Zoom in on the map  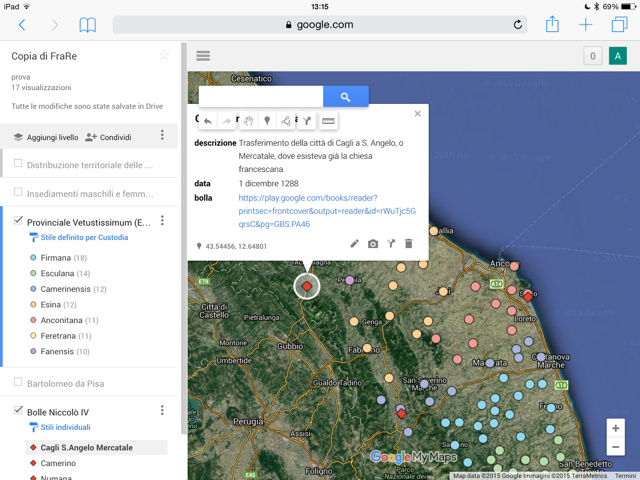click(x=616, y=428)
